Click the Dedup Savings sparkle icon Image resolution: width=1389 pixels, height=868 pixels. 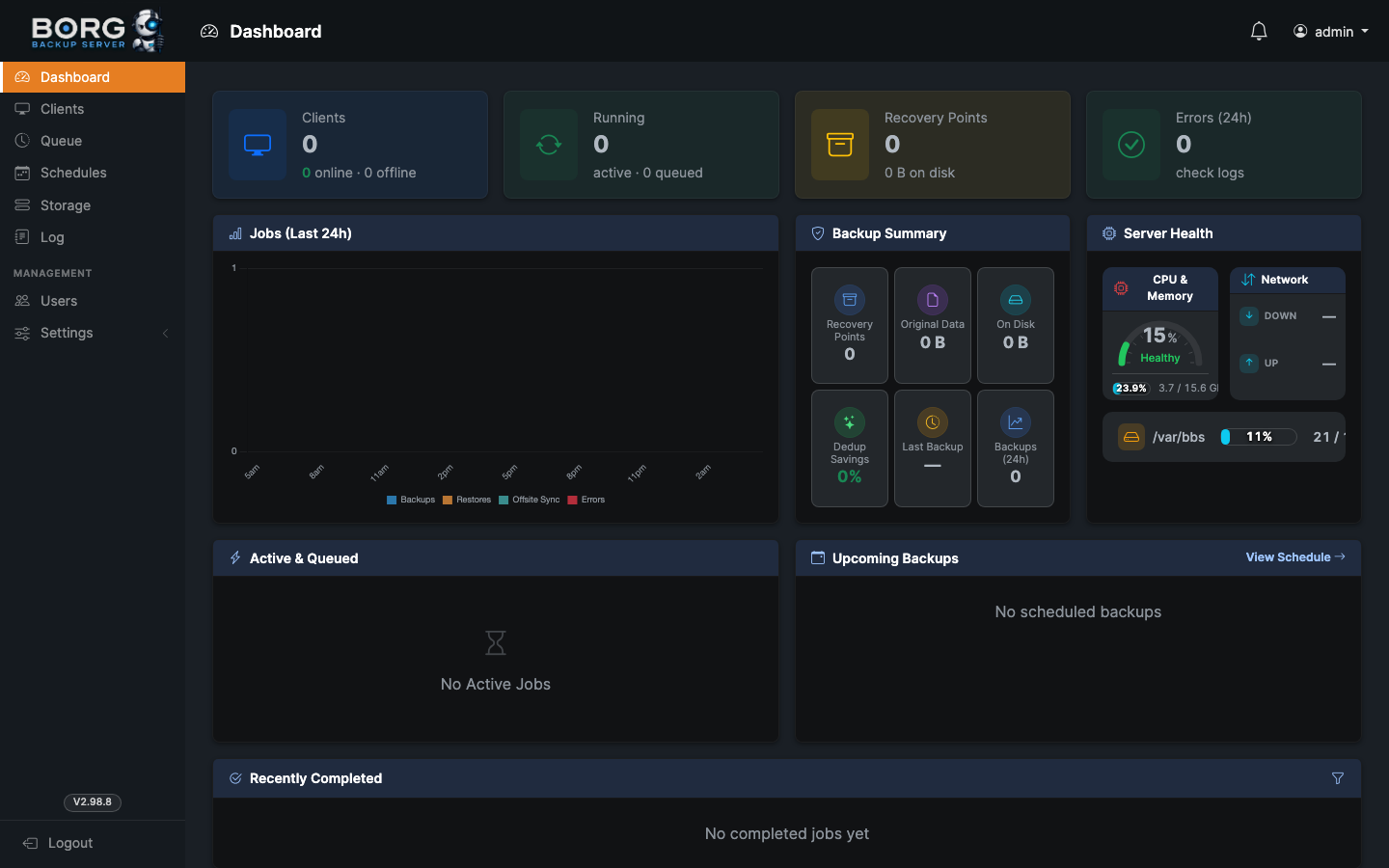850,422
